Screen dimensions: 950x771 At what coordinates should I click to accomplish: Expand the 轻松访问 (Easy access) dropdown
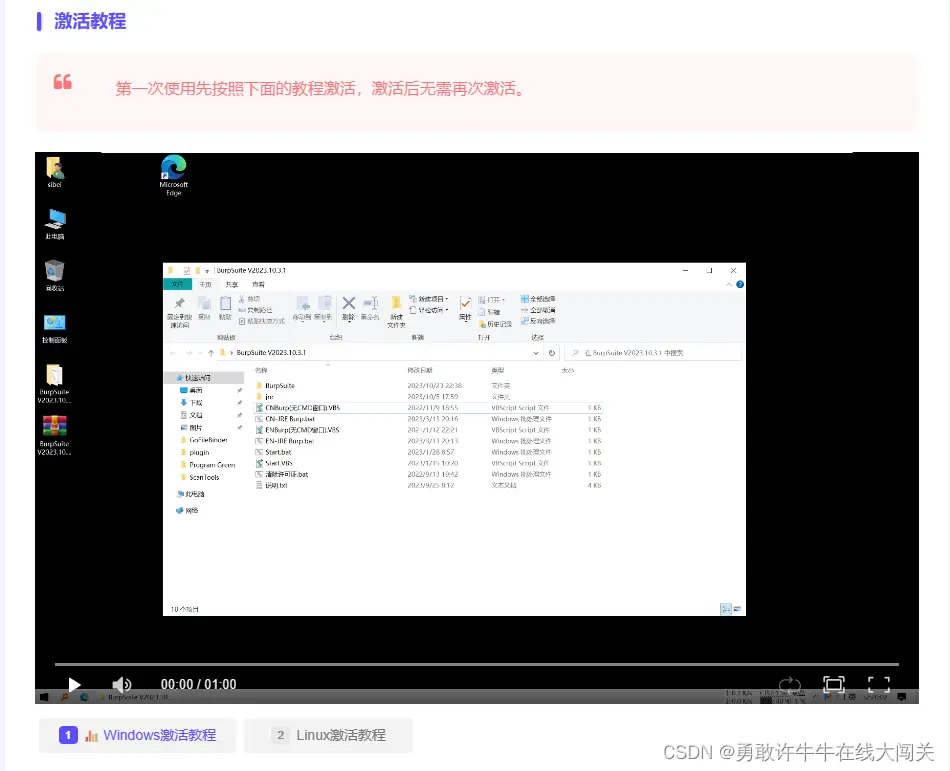pos(429,310)
